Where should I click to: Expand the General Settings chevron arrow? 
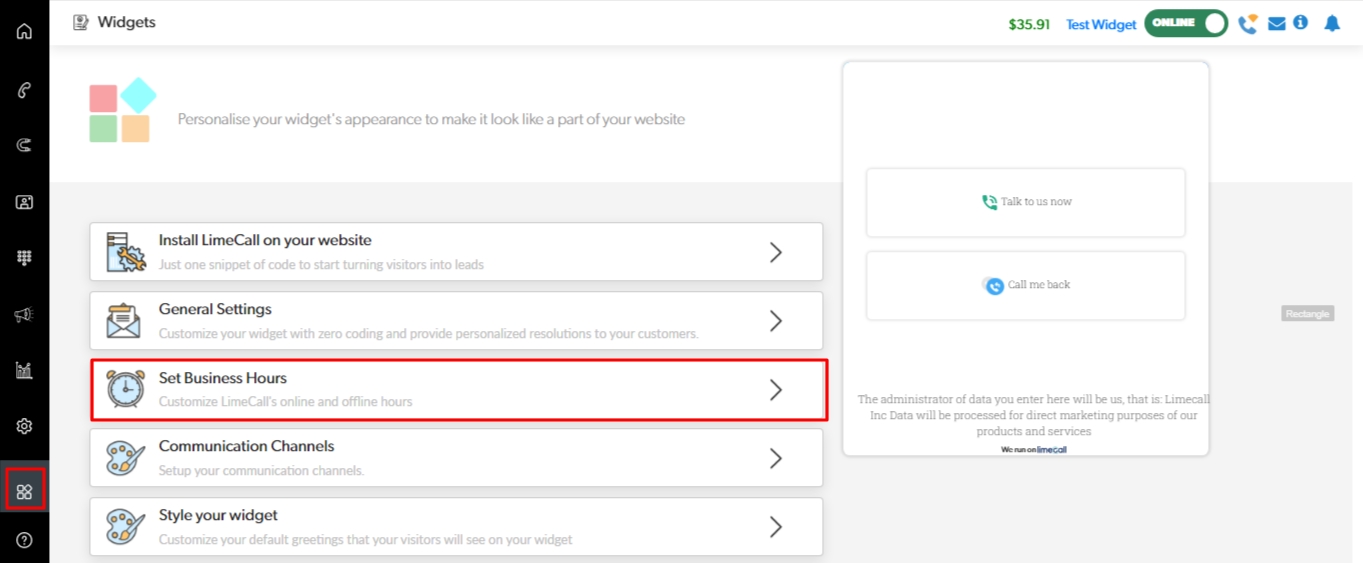click(x=775, y=321)
